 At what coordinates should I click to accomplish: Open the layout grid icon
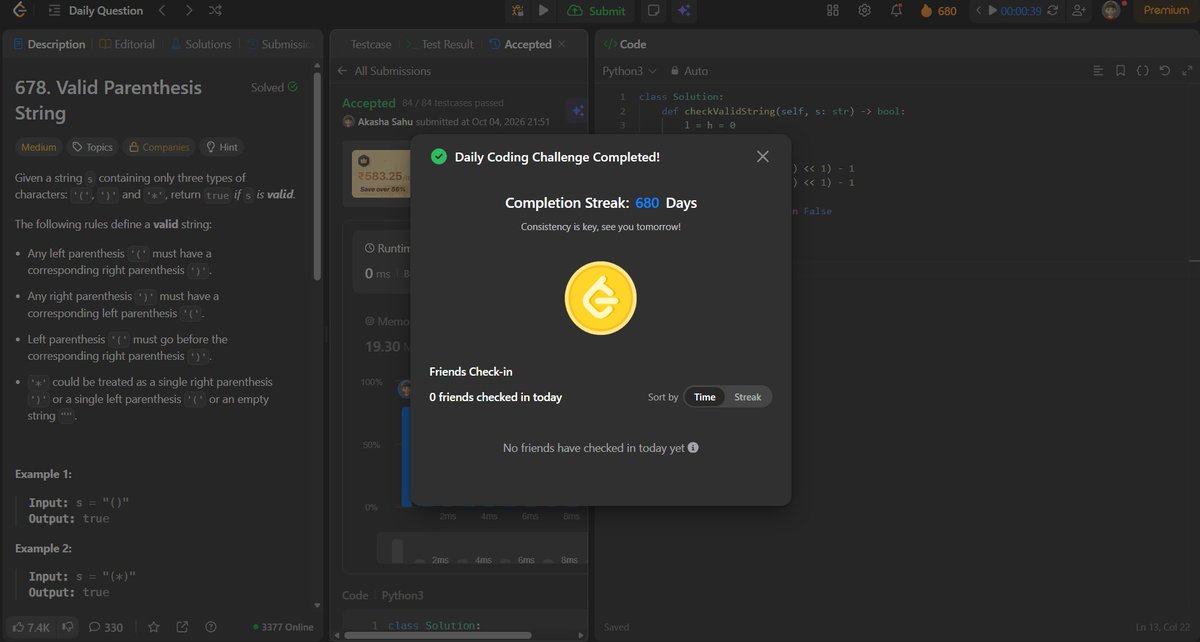pos(833,11)
